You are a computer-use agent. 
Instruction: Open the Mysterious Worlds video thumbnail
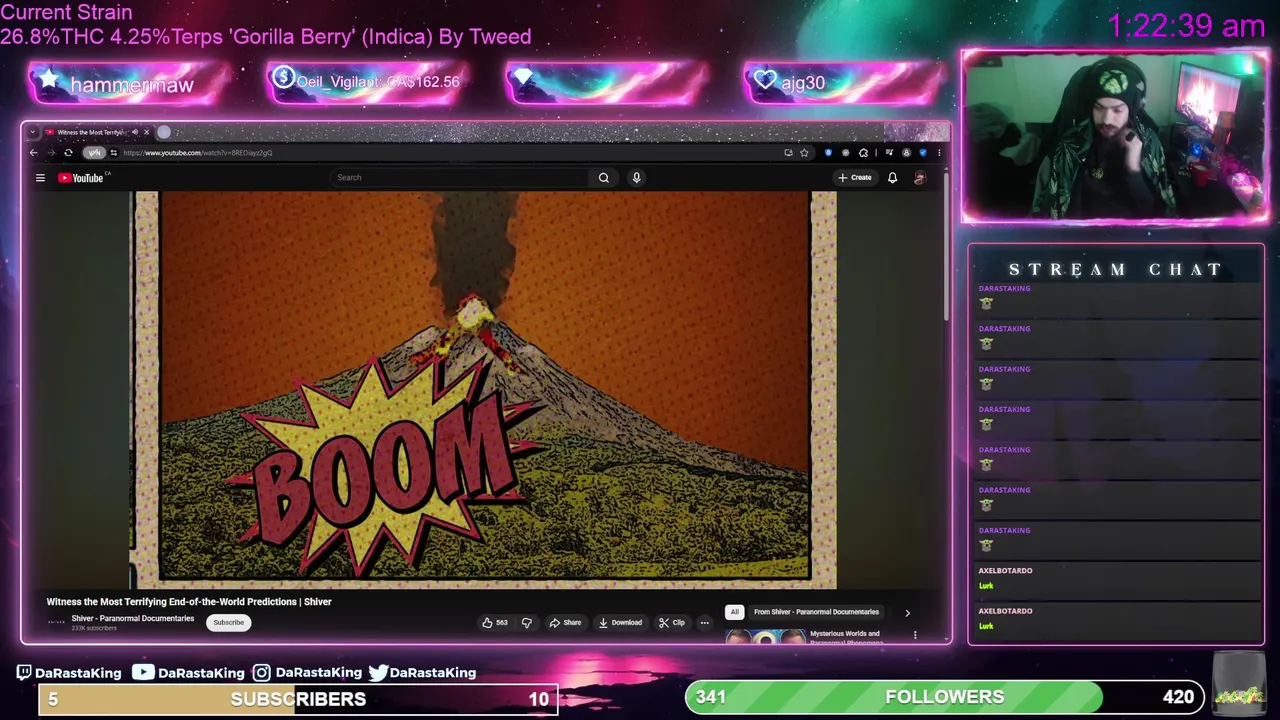[766, 637]
